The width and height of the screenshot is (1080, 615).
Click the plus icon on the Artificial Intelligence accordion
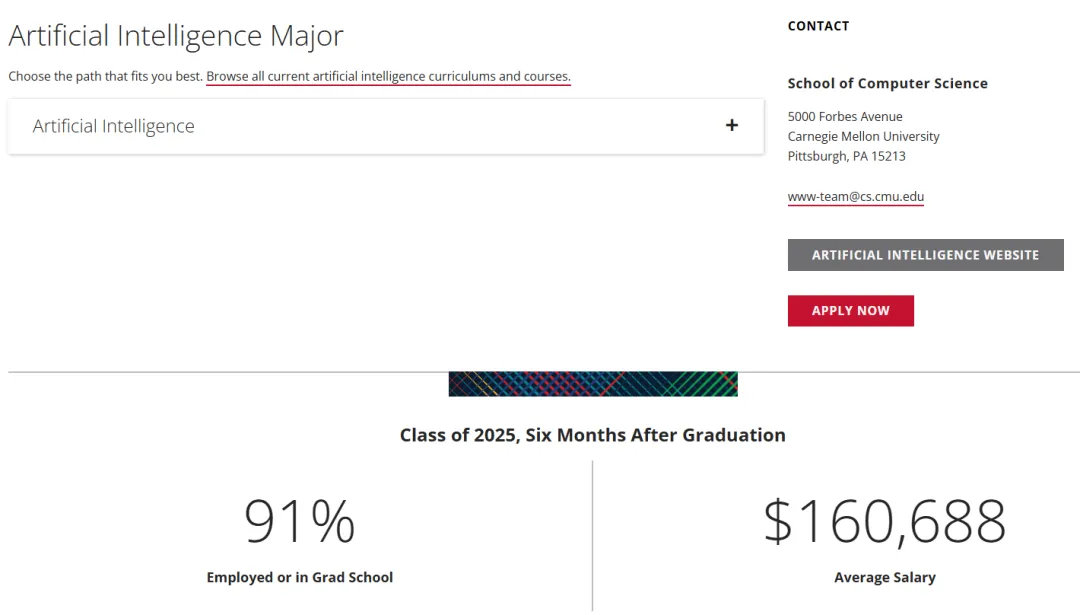pyautogui.click(x=732, y=126)
